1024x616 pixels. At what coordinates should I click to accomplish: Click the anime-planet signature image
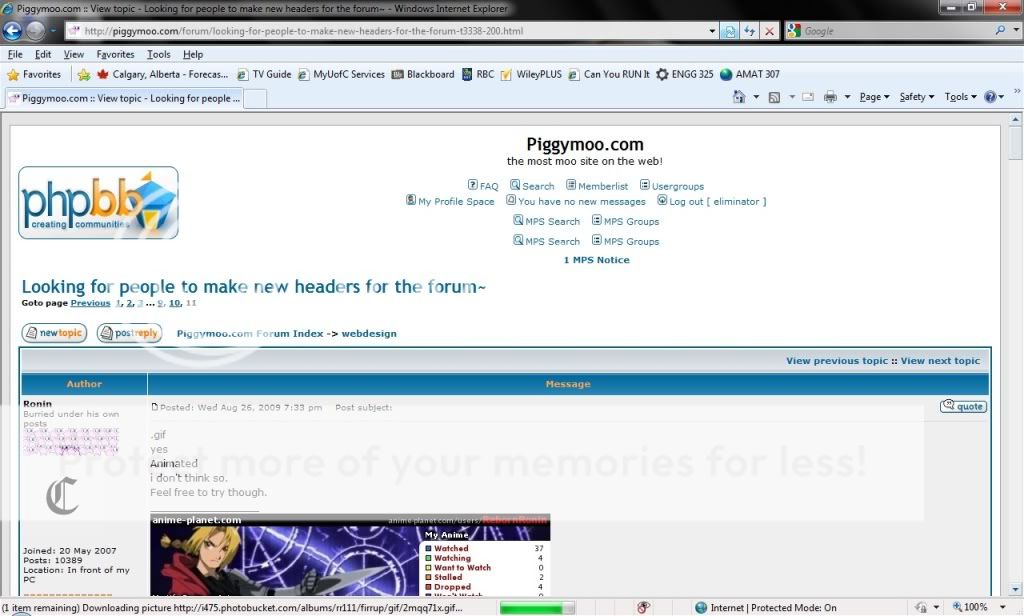click(350, 555)
